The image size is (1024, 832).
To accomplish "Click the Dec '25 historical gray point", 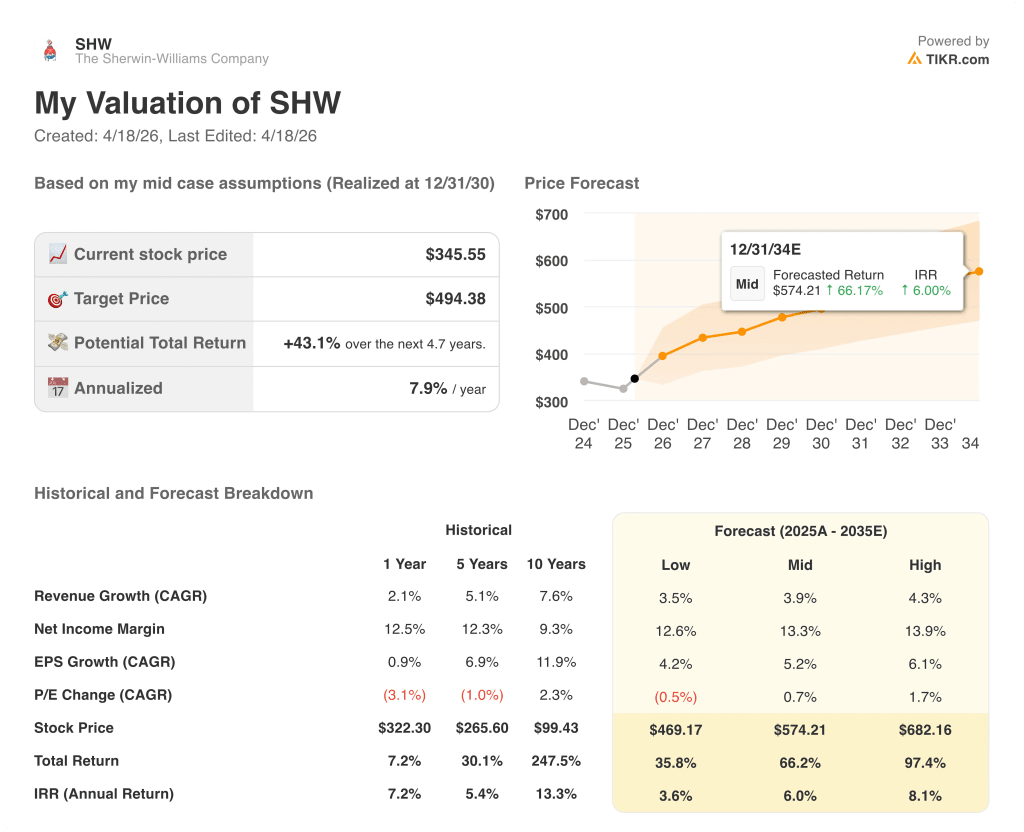I will tap(624, 389).
